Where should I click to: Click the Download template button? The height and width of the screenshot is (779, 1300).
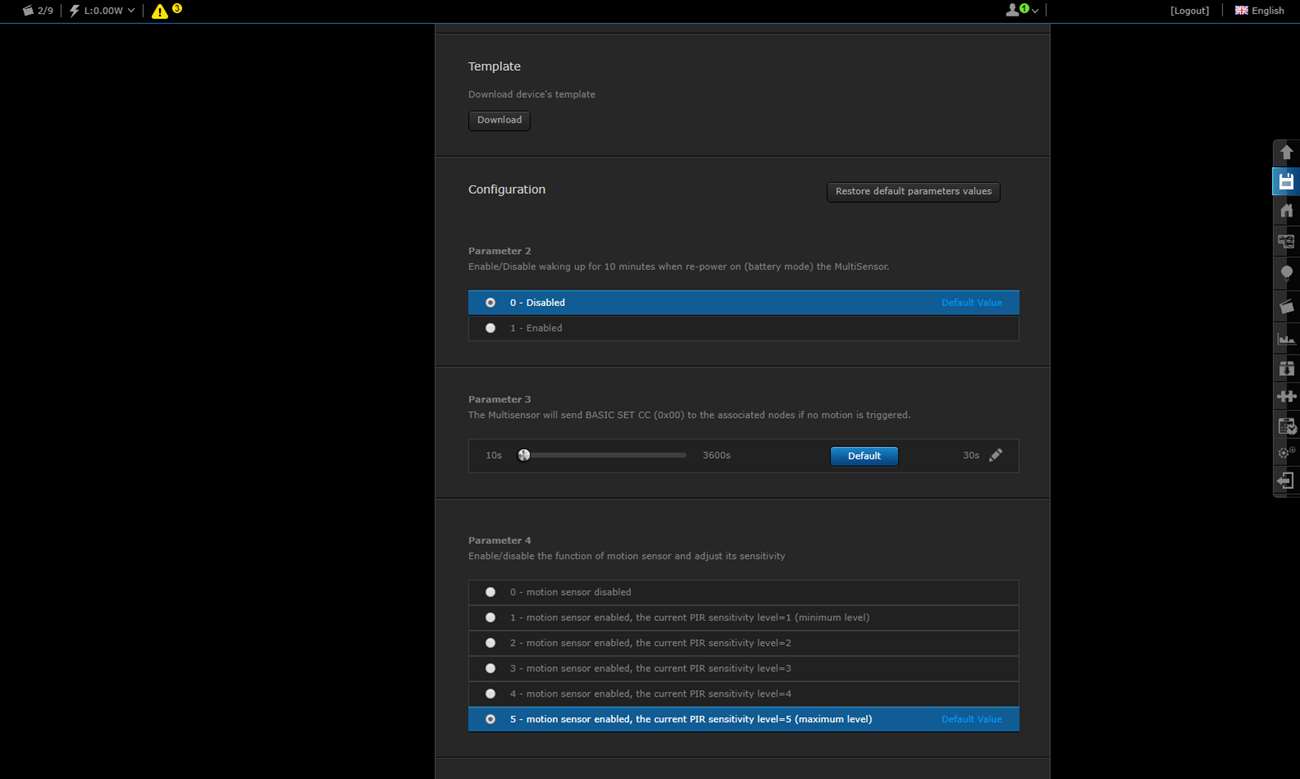pyautogui.click(x=499, y=120)
